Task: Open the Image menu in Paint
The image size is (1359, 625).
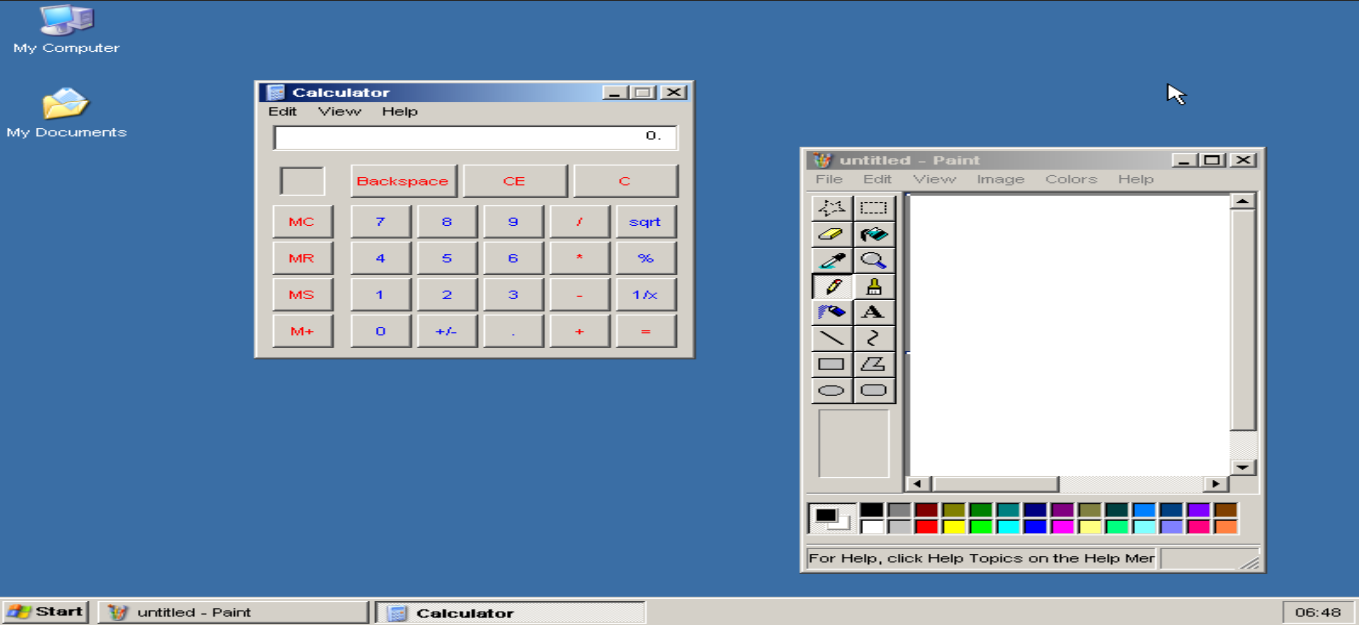Action: (1000, 179)
